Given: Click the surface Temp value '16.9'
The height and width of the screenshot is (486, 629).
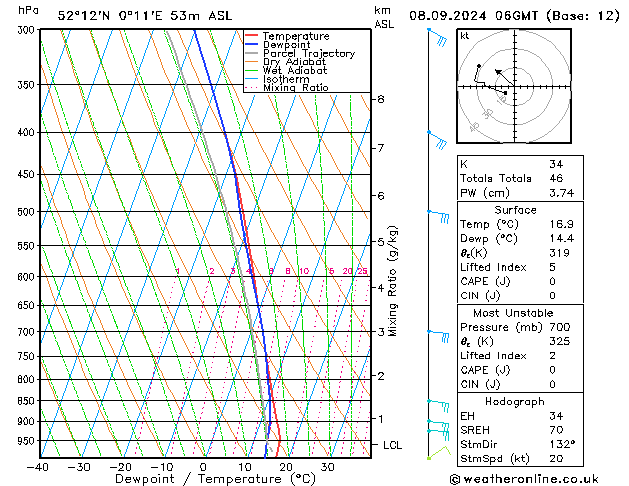Looking at the screenshot, I should (x=562, y=224).
